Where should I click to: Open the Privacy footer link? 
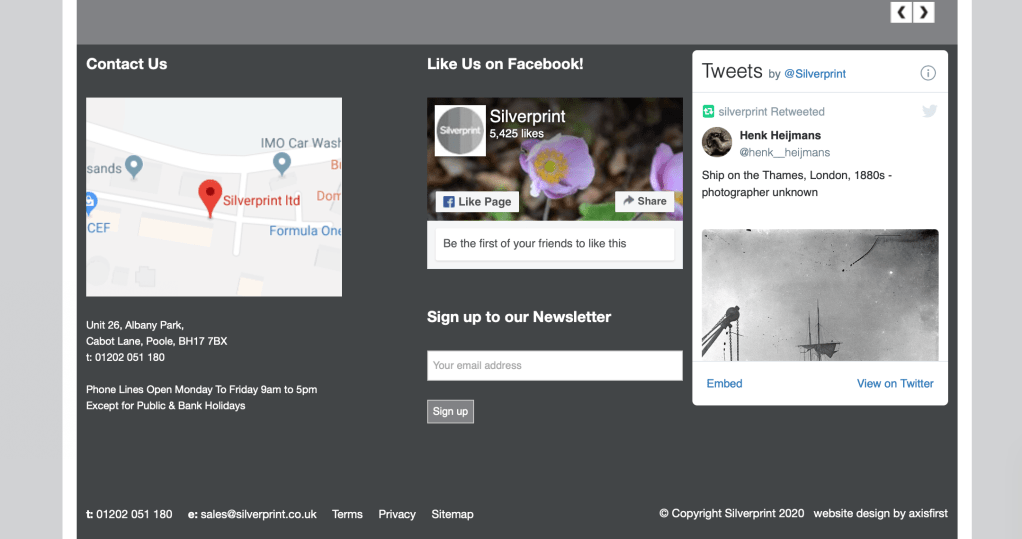[397, 514]
